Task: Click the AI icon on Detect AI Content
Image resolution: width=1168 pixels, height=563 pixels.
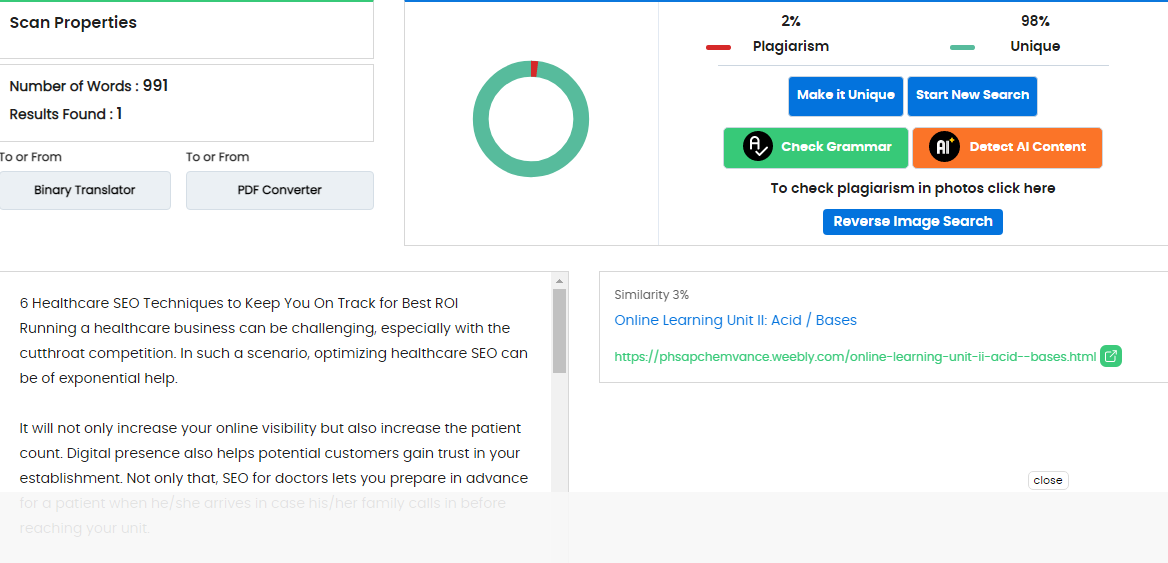Action: click(x=944, y=147)
